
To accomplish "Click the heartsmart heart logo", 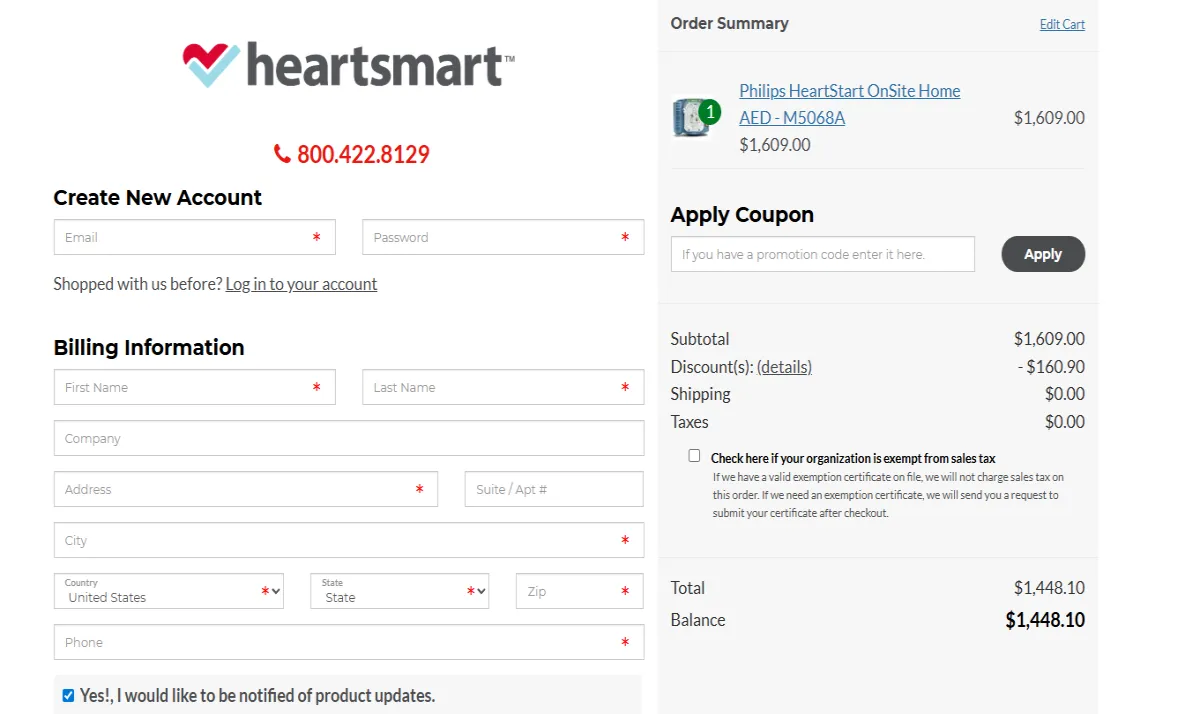I will tap(204, 62).
